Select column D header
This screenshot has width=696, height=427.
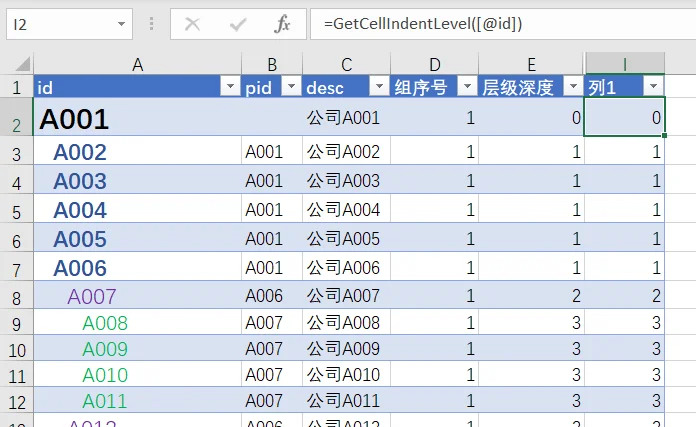(x=435, y=64)
